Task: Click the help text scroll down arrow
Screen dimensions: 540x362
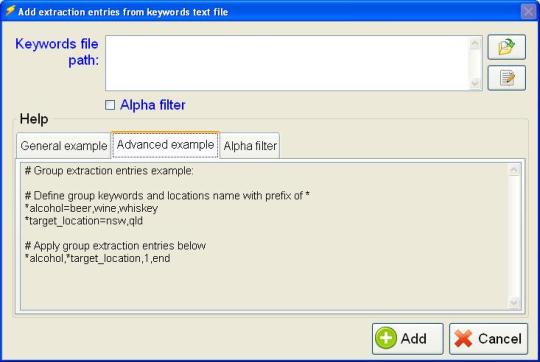Action: (x=515, y=303)
